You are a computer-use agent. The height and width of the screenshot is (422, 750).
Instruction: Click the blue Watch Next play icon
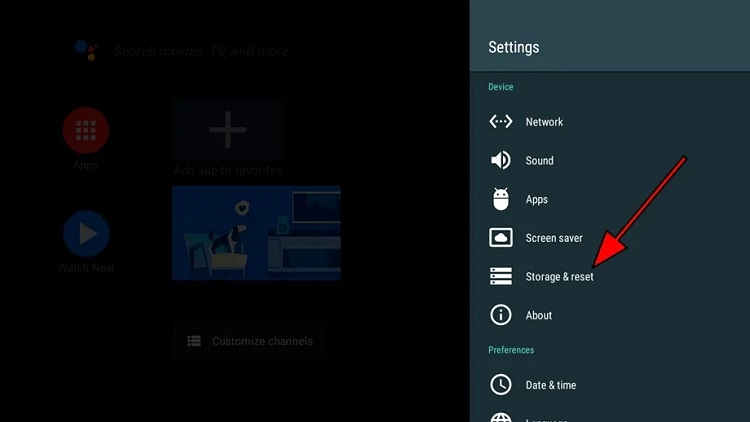[86, 233]
